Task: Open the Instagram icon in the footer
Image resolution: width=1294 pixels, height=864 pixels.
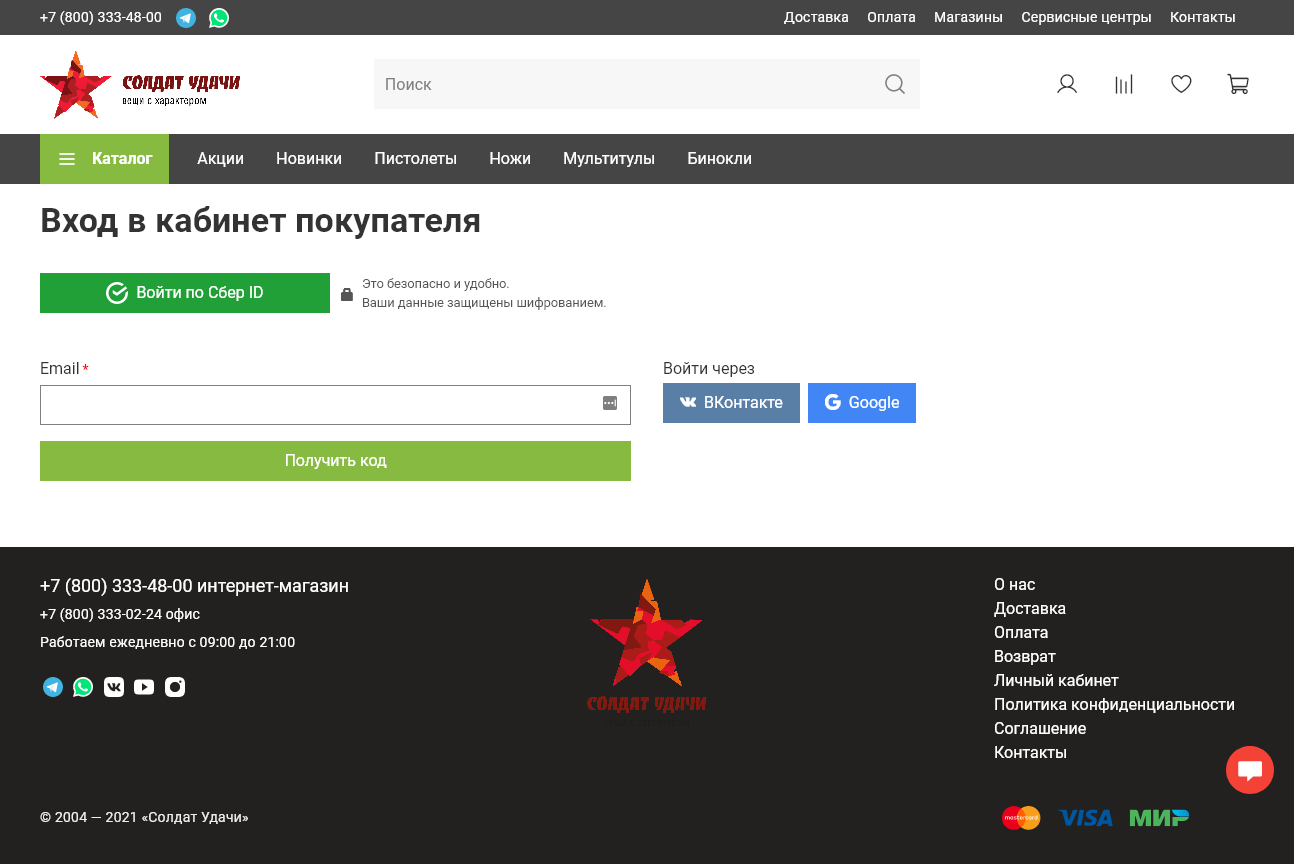Action: pyautogui.click(x=174, y=687)
